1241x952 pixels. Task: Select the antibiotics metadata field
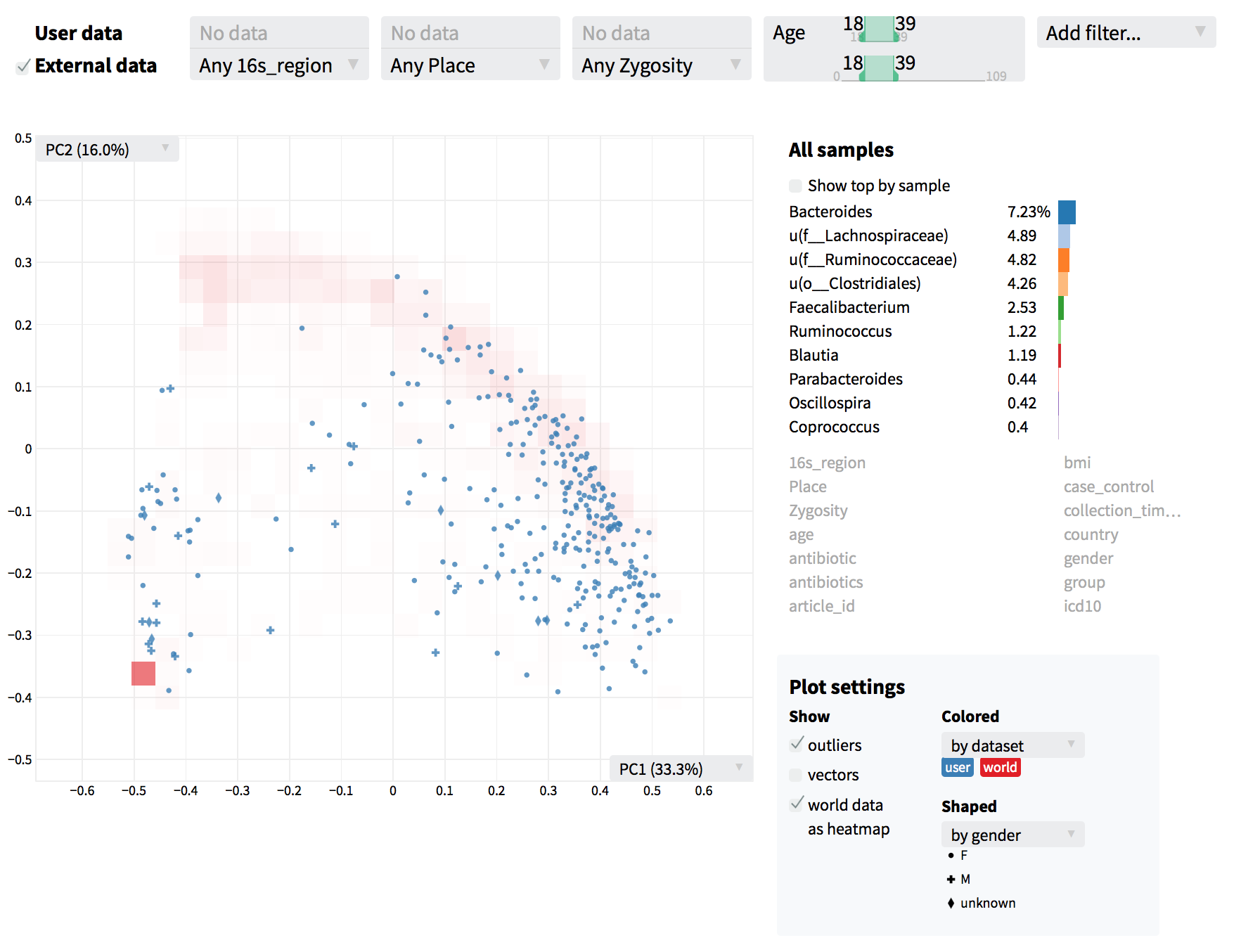825,582
